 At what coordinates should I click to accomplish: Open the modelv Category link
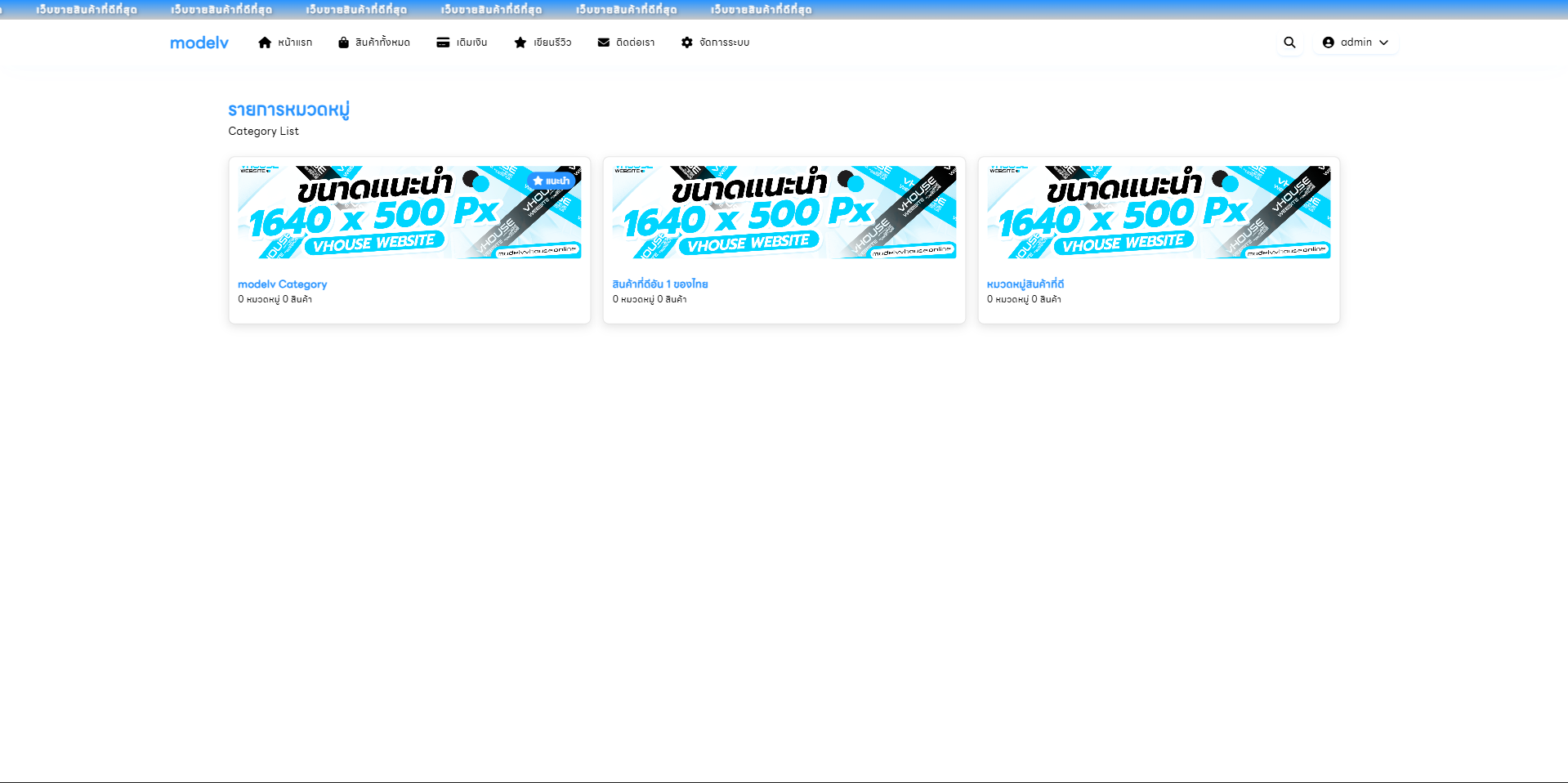click(282, 284)
